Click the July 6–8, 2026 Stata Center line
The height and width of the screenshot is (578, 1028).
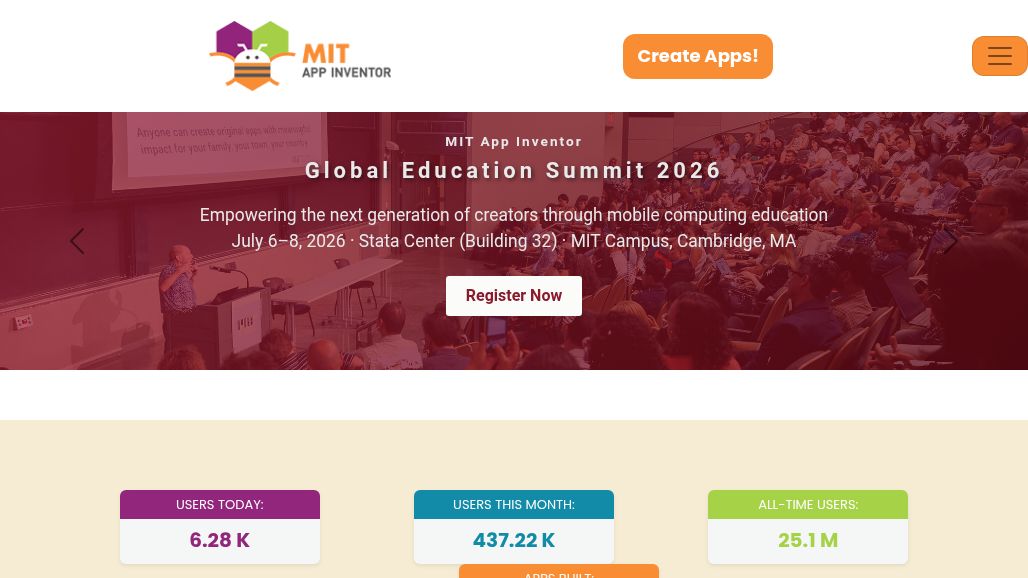[513, 241]
